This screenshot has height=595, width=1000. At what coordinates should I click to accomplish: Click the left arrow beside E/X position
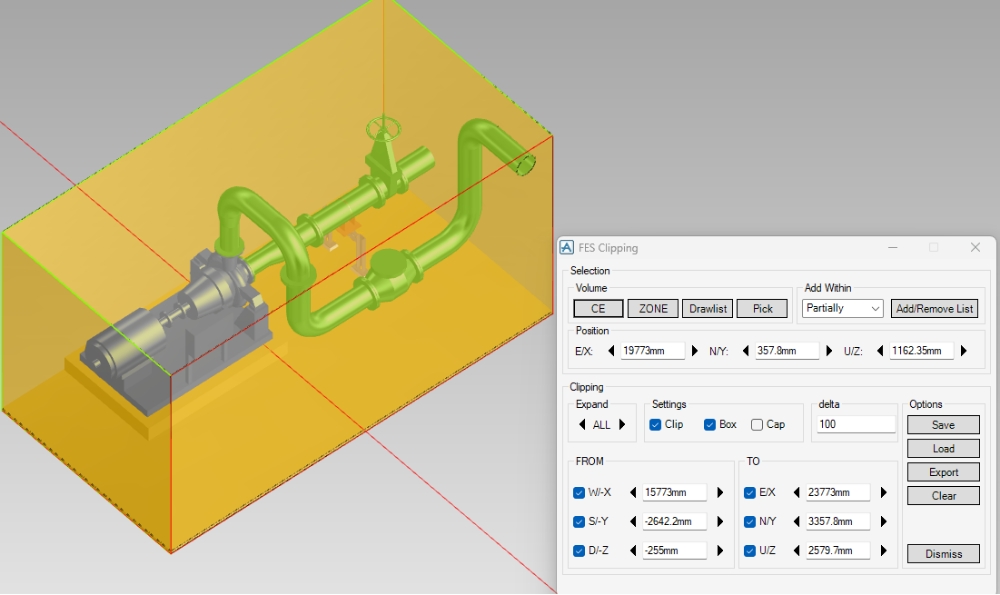pyautogui.click(x=611, y=351)
